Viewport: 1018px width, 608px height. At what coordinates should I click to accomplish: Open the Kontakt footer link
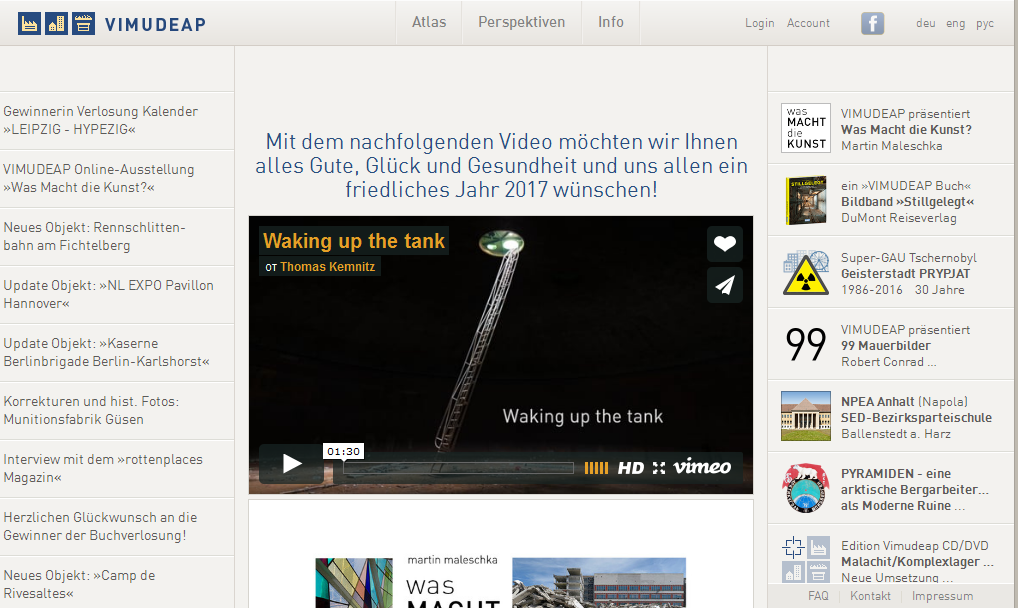870,596
